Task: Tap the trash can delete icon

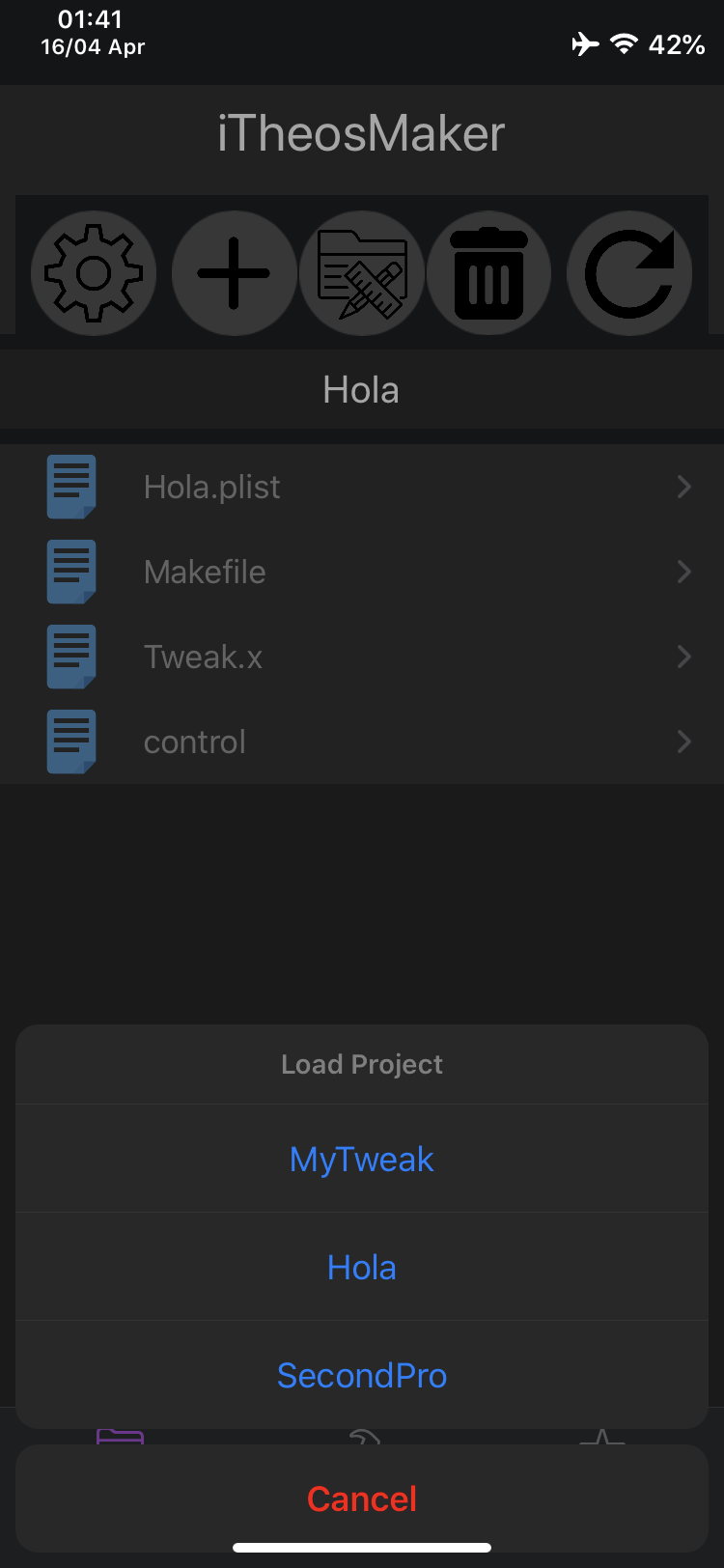Action: coord(489,273)
